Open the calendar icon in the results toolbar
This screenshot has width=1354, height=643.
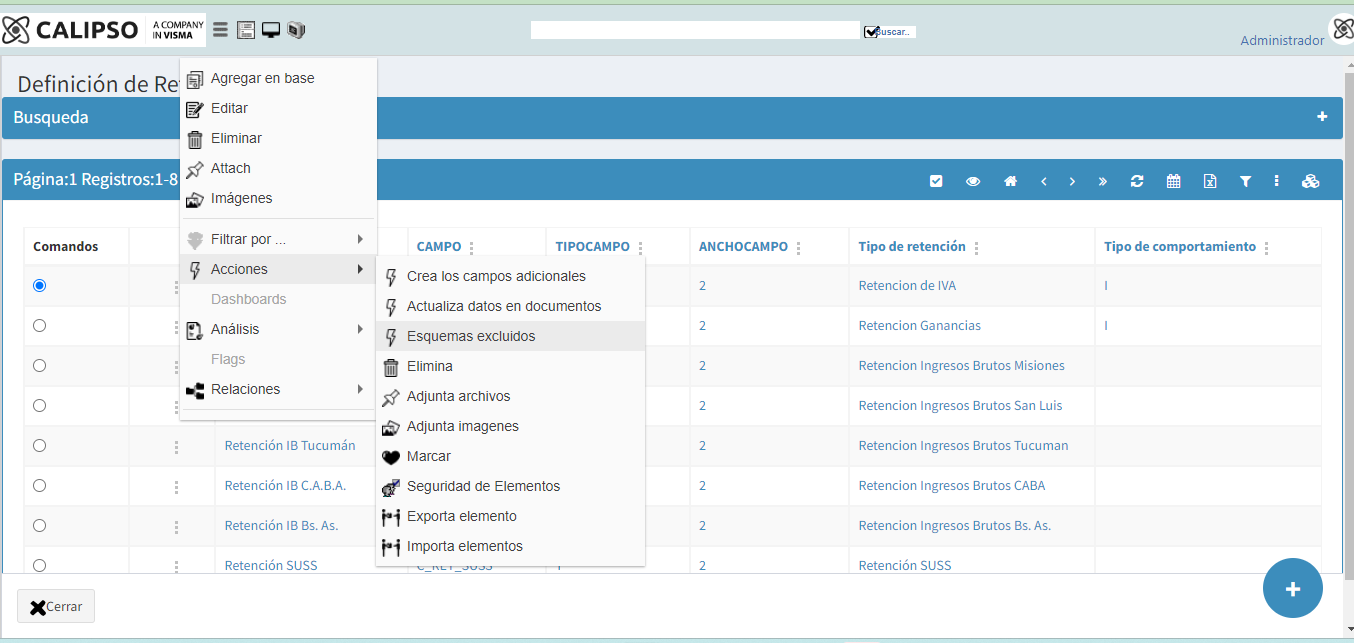(1174, 181)
